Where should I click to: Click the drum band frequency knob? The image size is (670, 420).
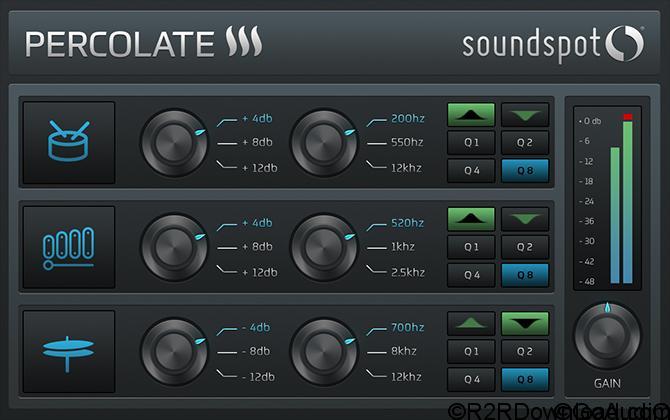(323, 143)
